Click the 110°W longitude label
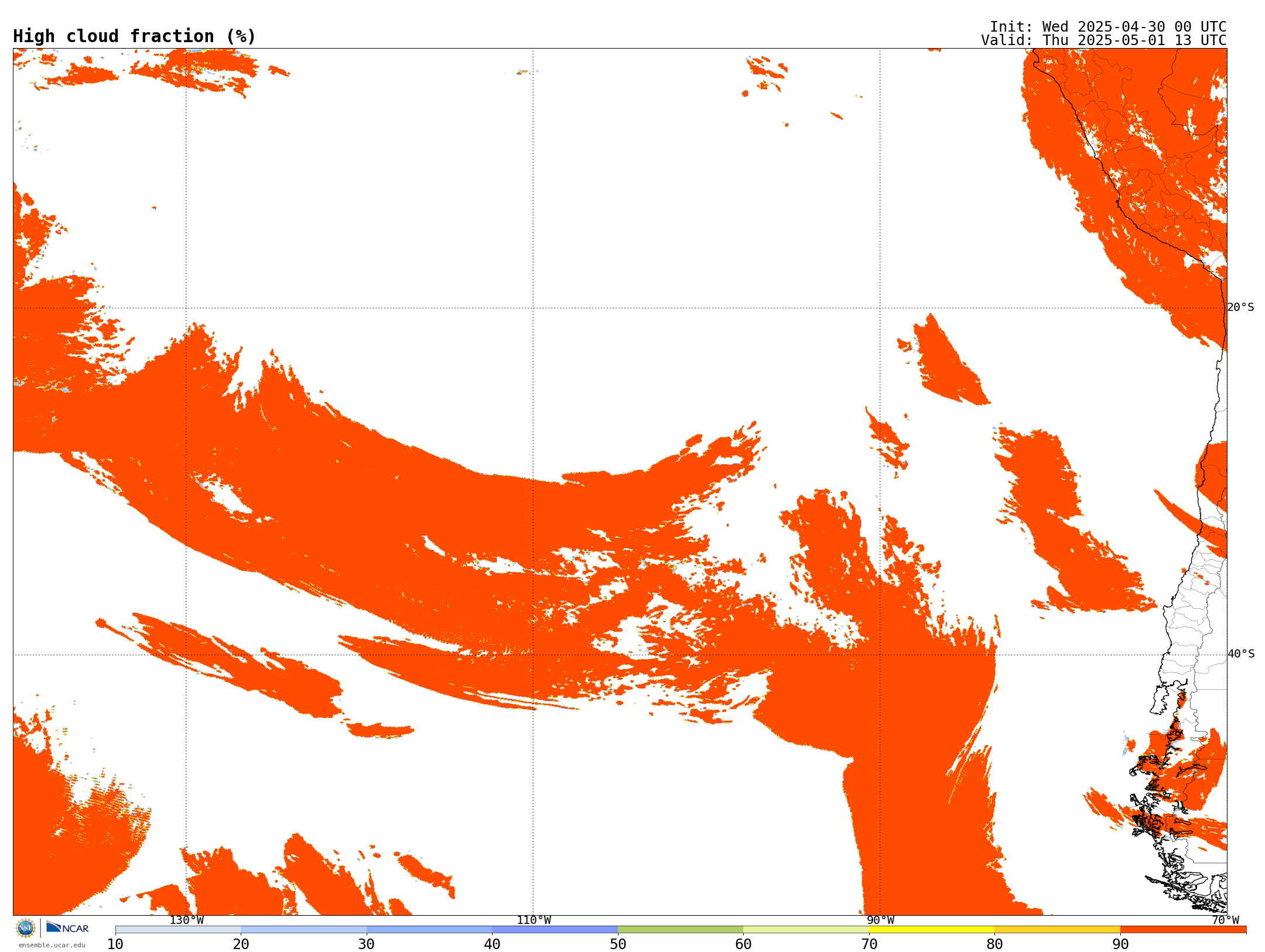 [534, 920]
